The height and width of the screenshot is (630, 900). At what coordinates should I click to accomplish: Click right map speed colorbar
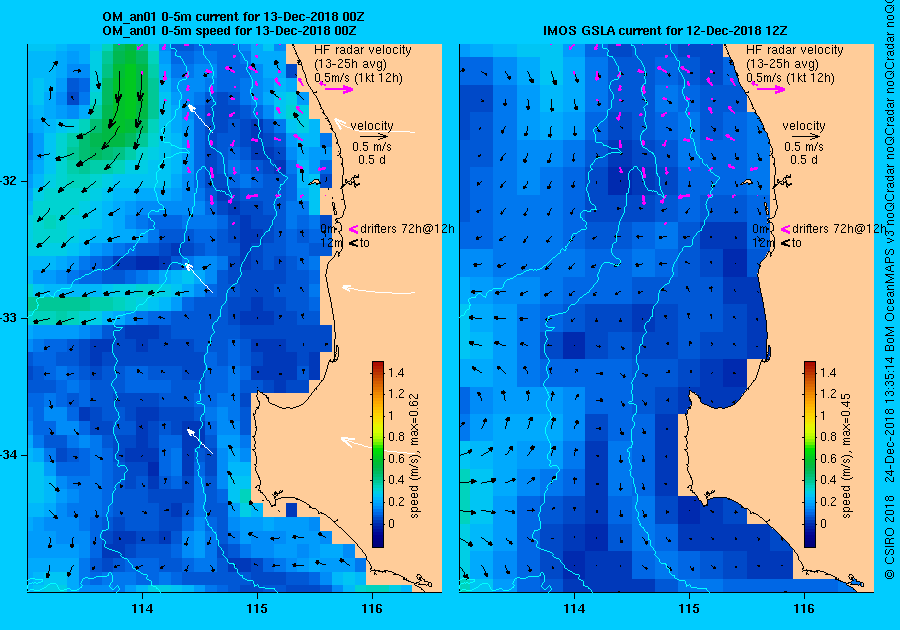click(x=810, y=454)
